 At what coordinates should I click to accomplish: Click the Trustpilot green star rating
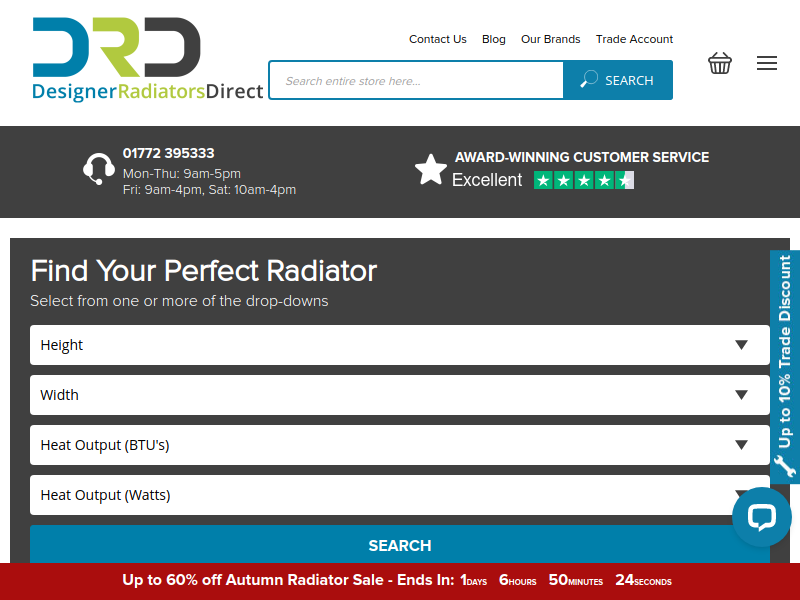[584, 180]
